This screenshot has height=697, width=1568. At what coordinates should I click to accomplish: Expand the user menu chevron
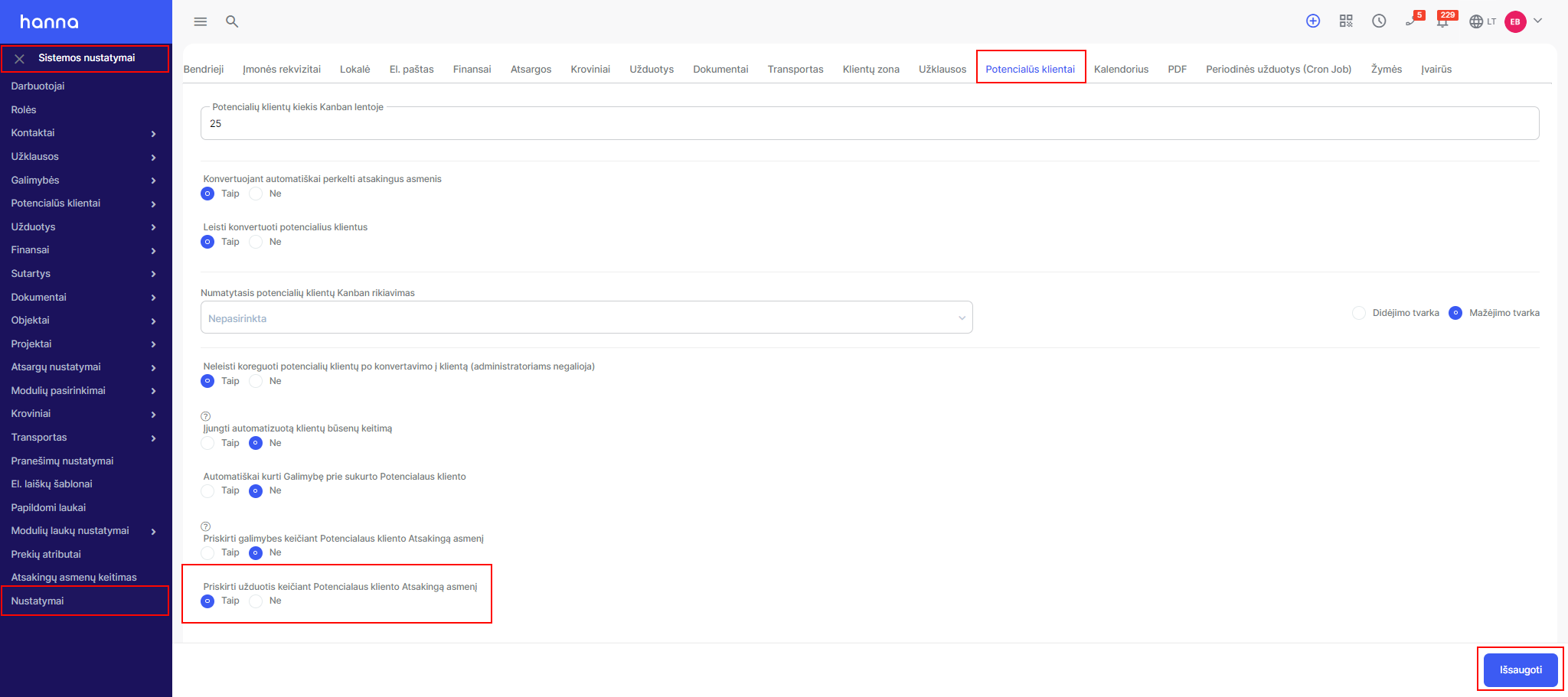point(1537,21)
